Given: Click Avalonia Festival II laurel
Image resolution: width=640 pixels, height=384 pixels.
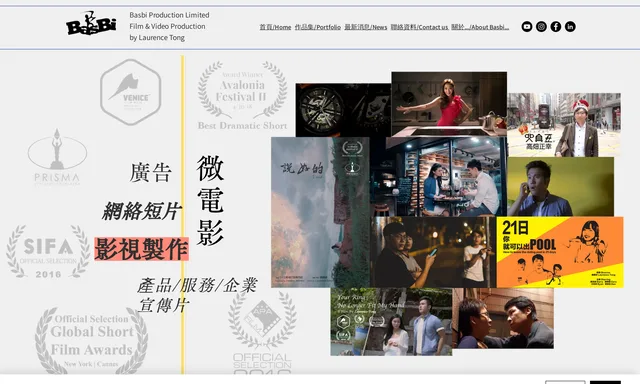Looking at the screenshot, I should (242, 96).
